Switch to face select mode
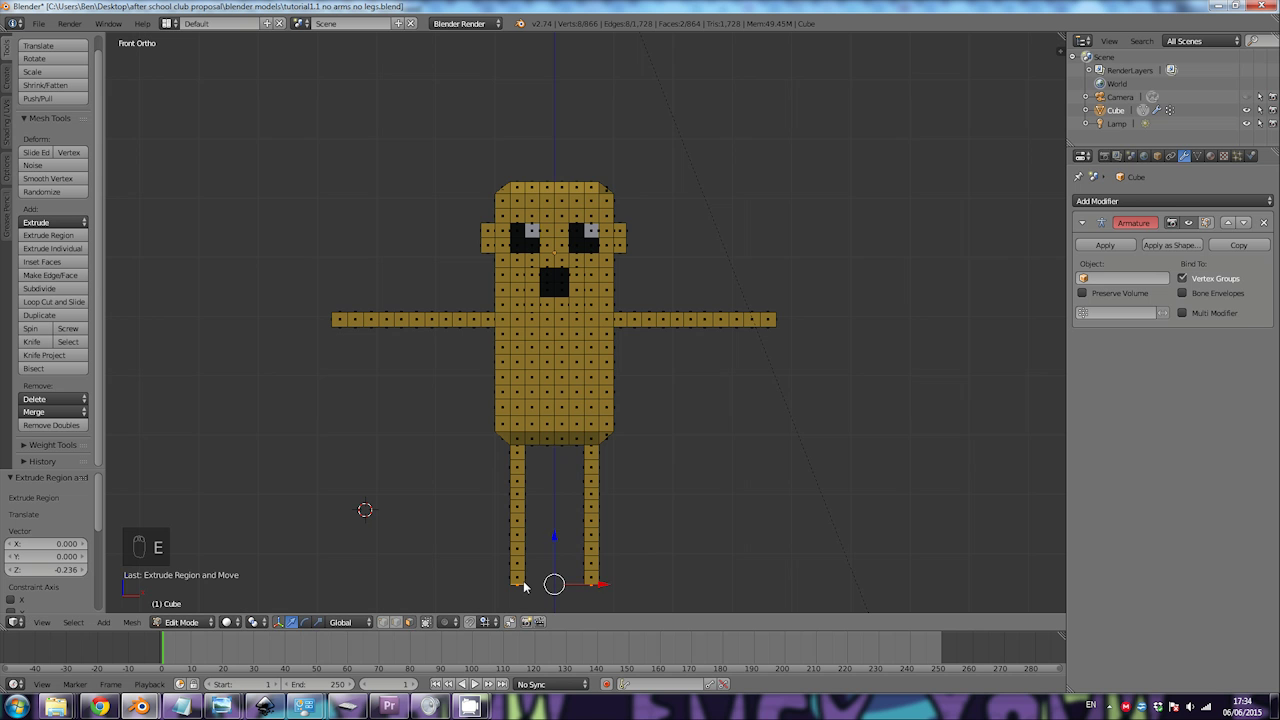The image size is (1280, 720). (409, 622)
